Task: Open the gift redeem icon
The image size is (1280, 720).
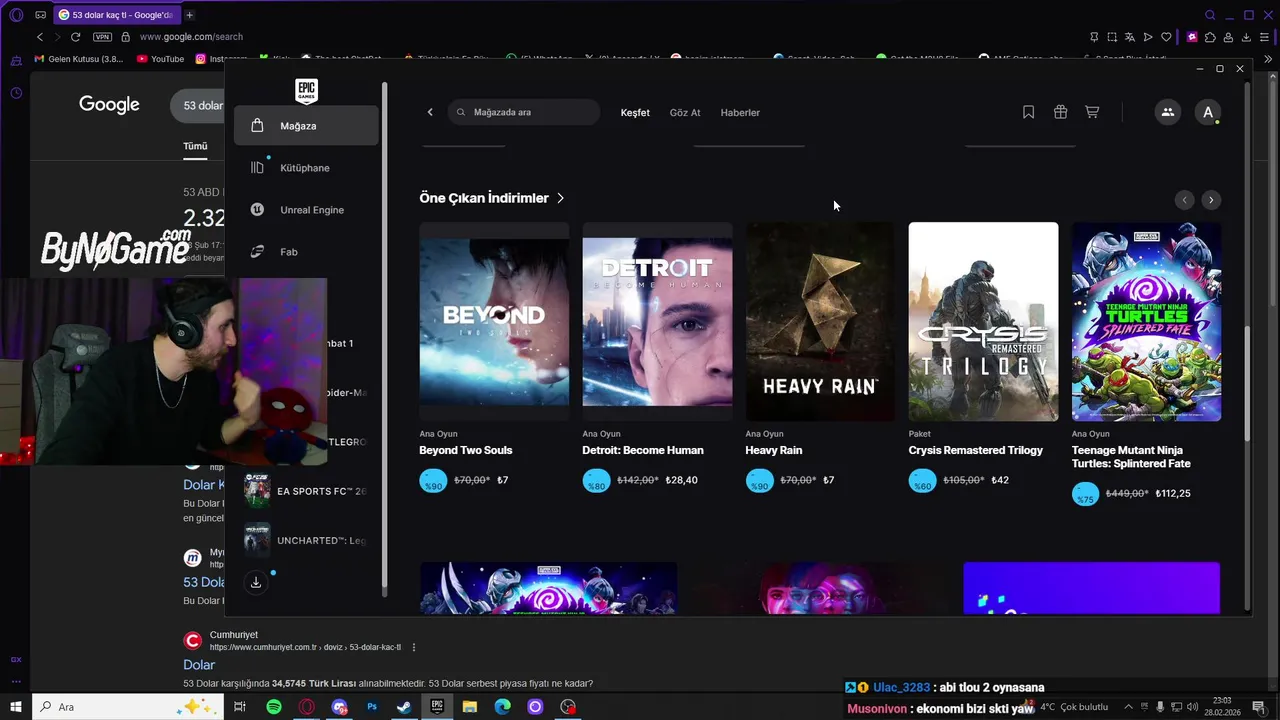Action: 1060,112
